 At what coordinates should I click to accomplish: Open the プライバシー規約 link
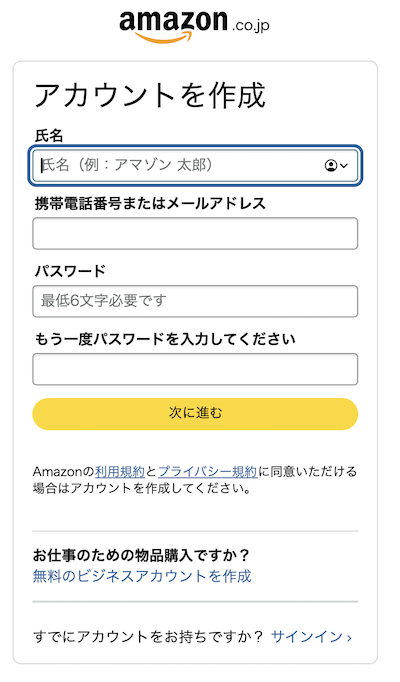tap(208, 471)
